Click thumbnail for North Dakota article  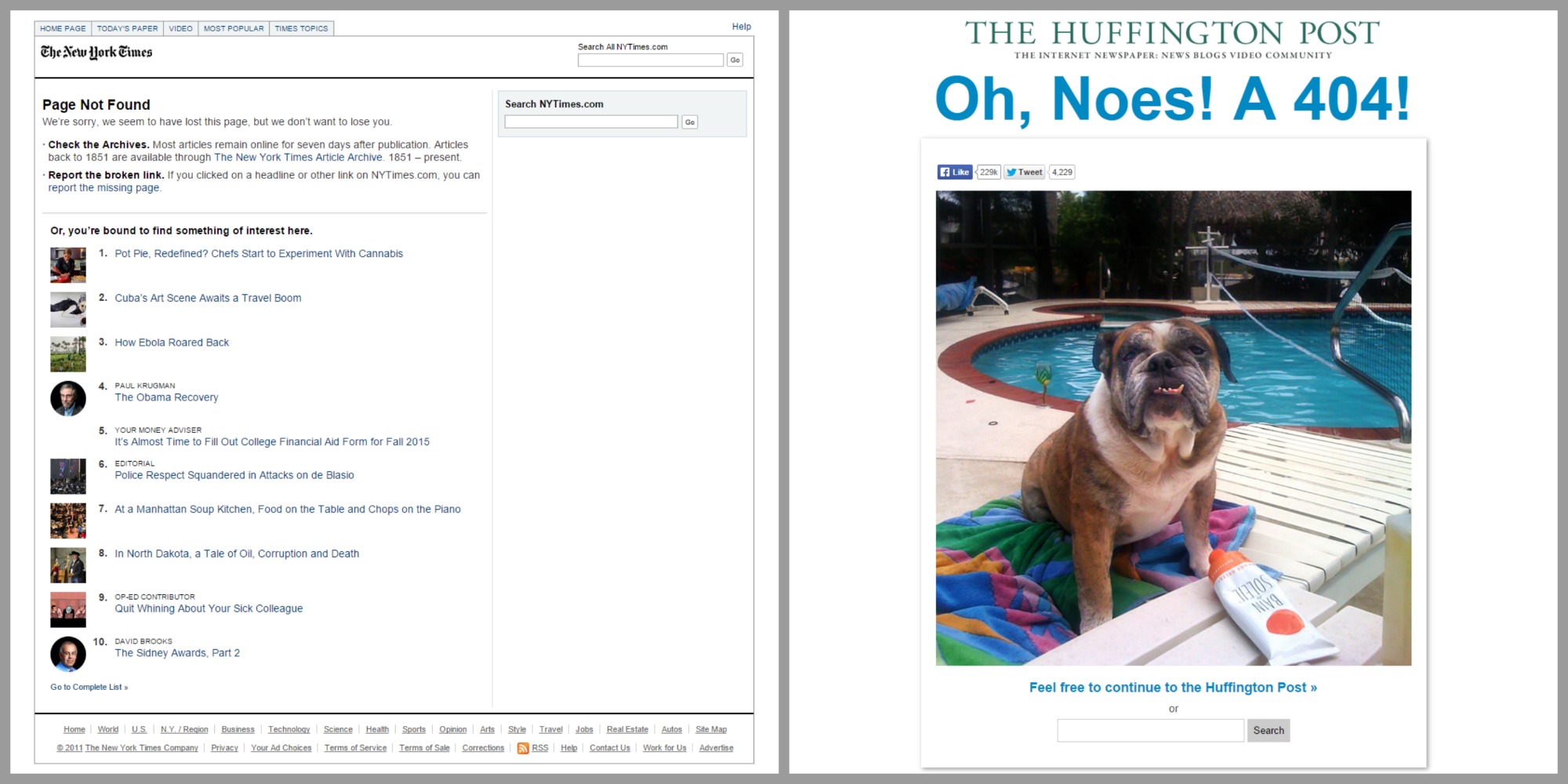tap(68, 565)
